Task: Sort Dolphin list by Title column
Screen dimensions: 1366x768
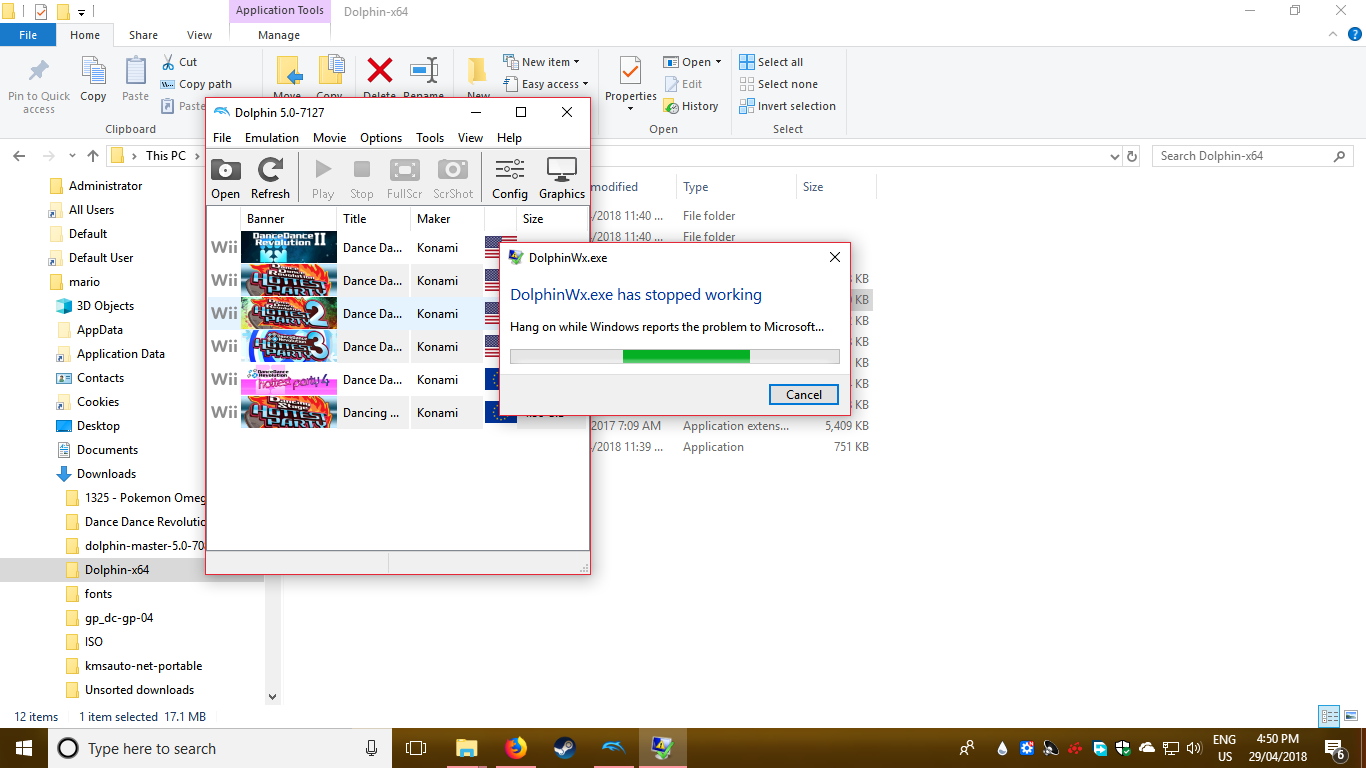Action: click(x=374, y=218)
